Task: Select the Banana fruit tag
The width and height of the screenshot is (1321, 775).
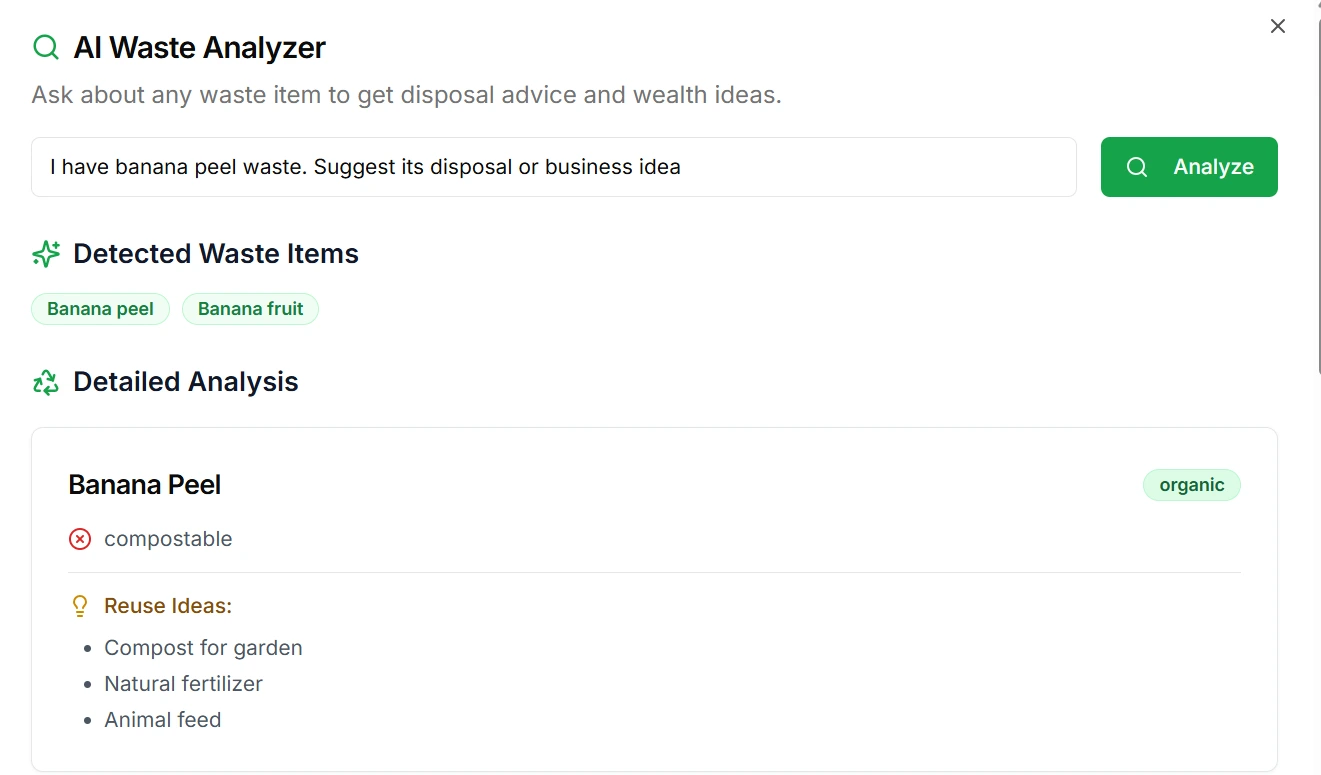Action: [x=250, y=309]
